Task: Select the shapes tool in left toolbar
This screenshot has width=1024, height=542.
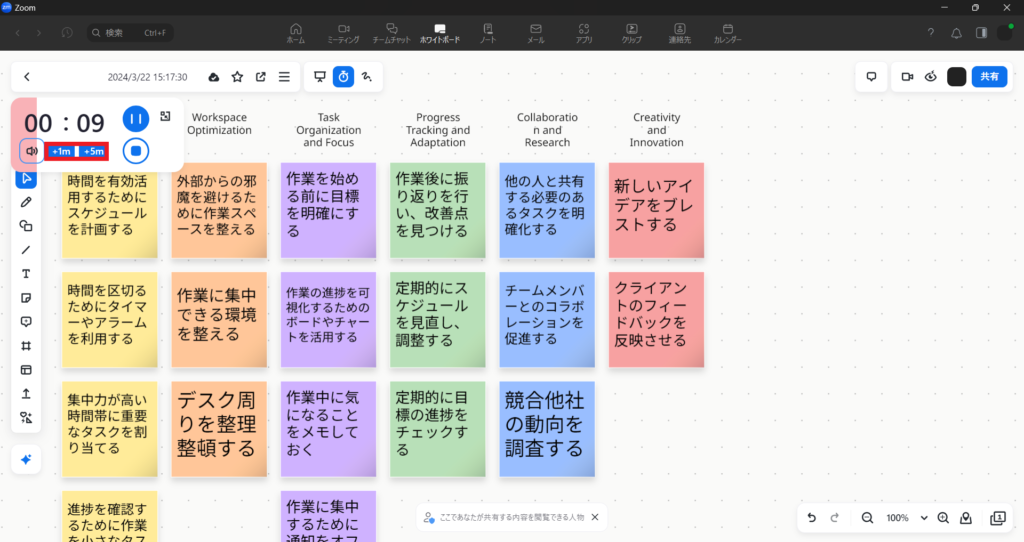Action: pos(26,226)
